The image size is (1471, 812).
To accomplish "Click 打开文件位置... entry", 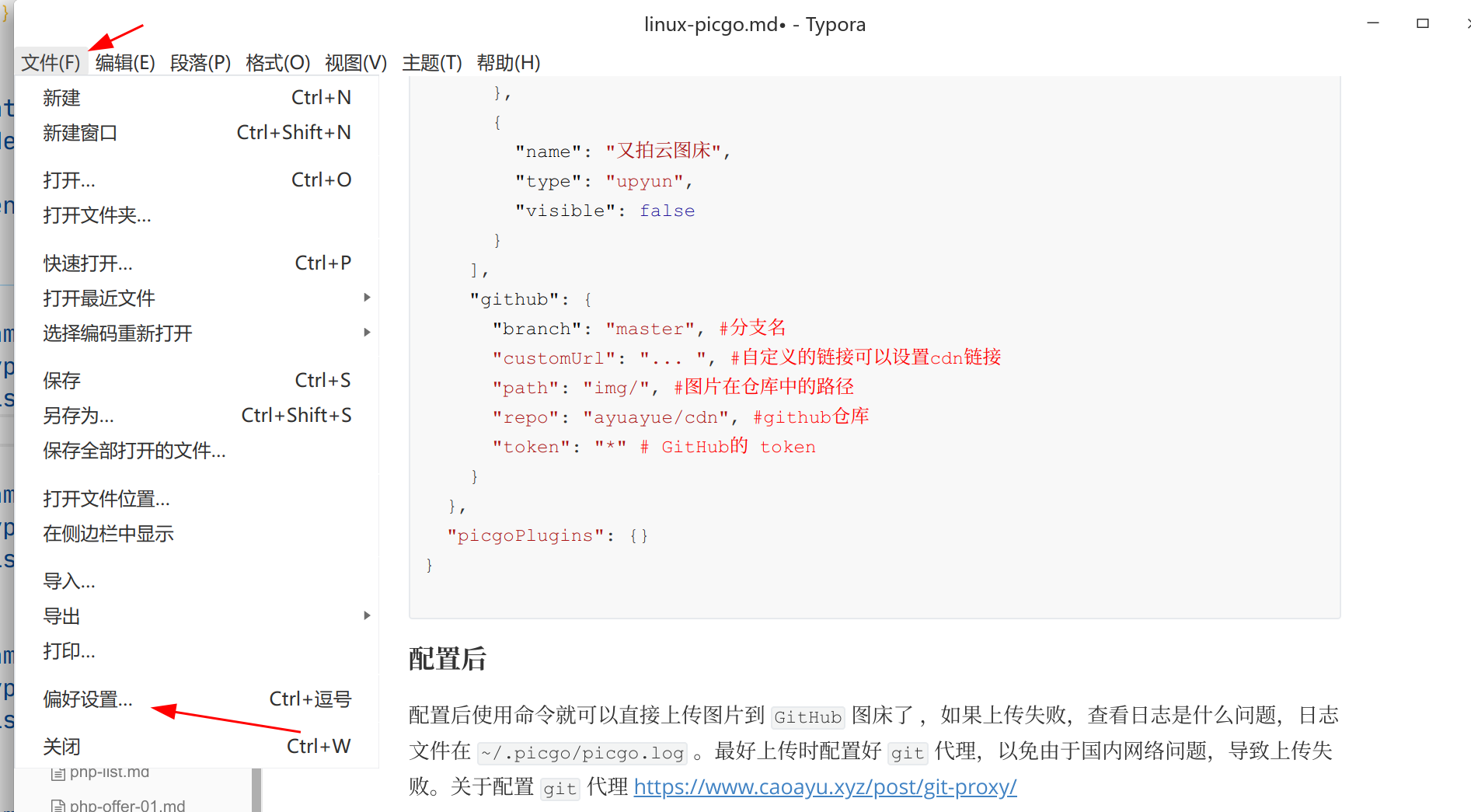I will pos(197,499).
